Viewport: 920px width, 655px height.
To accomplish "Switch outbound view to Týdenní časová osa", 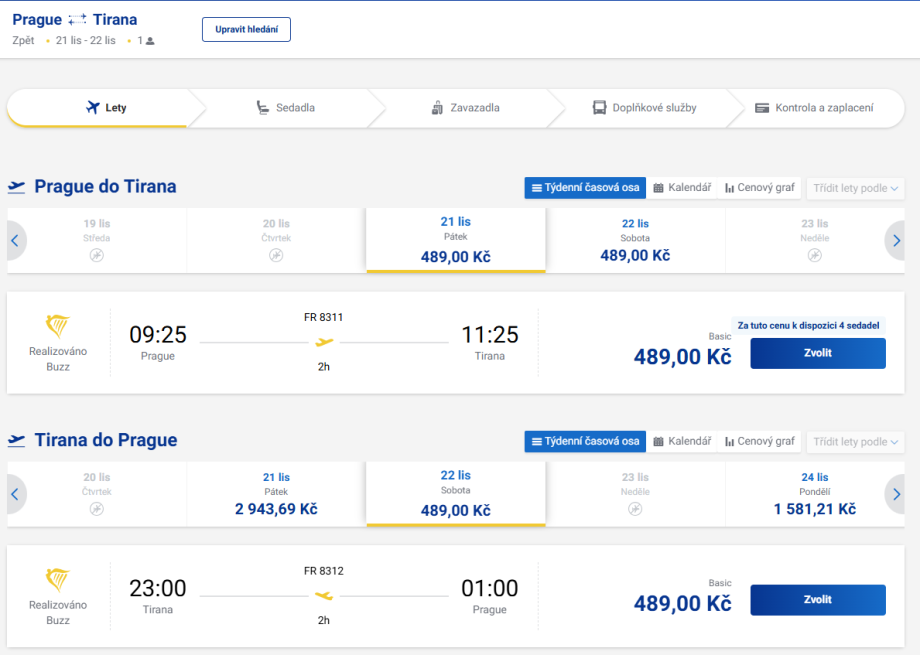I will (585, 188).
